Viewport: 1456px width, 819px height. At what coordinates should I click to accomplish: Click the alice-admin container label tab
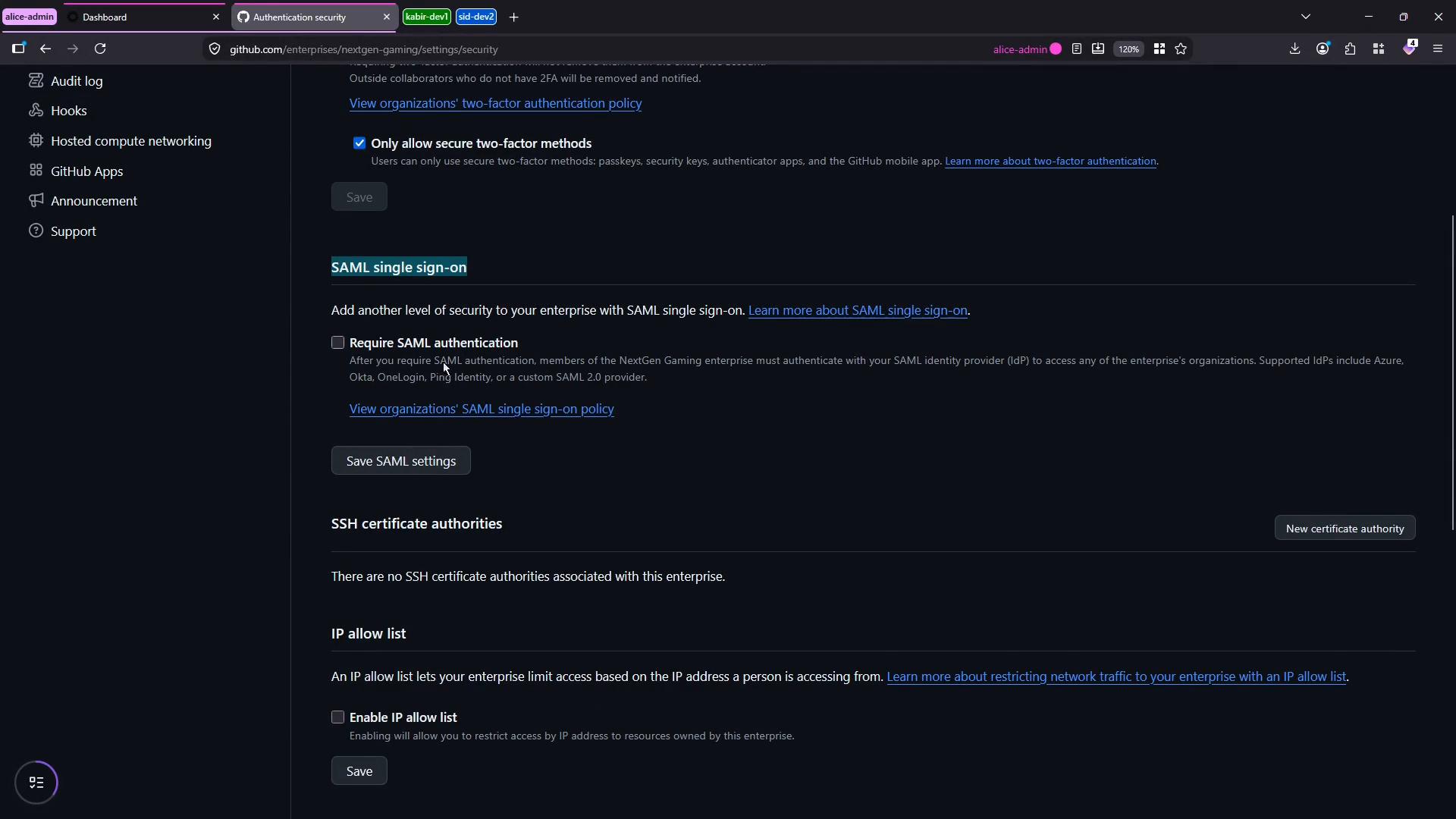30,17
